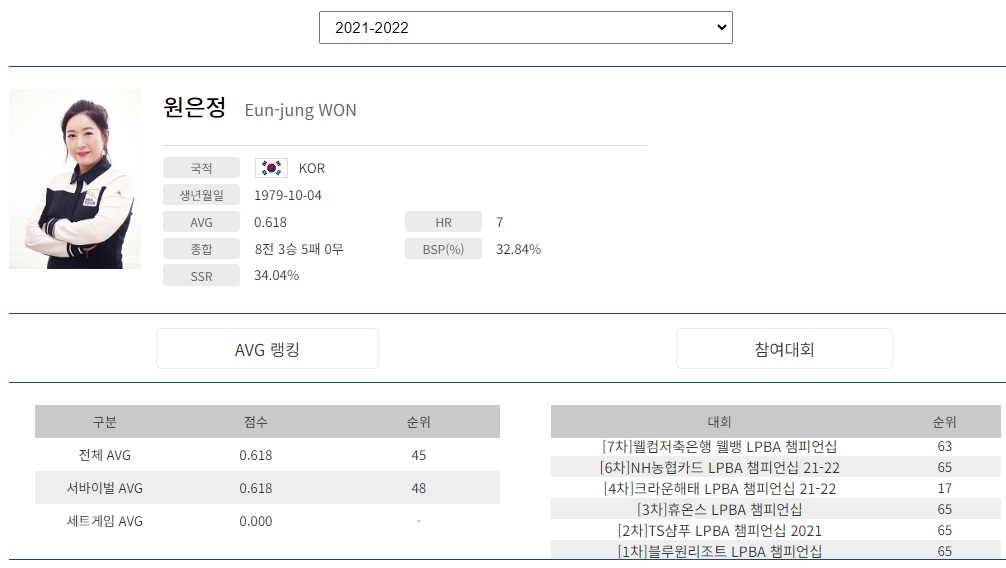Open [7차]웰컴저축은행 웰뱅 LPBA 챔피언십
The image size is (1006, 568).
719,446
